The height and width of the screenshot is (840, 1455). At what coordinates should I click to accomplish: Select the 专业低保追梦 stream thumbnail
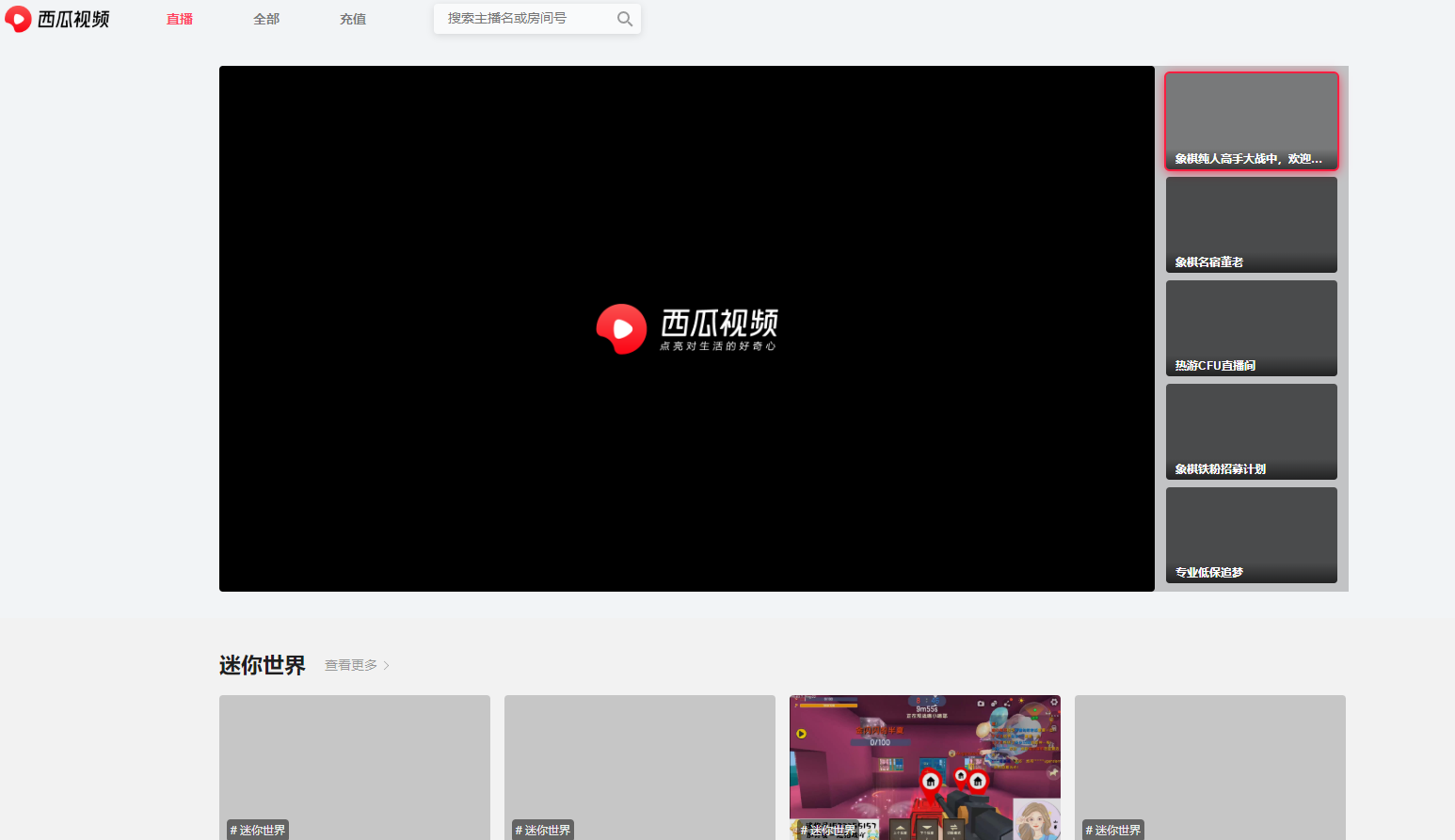1252,535
